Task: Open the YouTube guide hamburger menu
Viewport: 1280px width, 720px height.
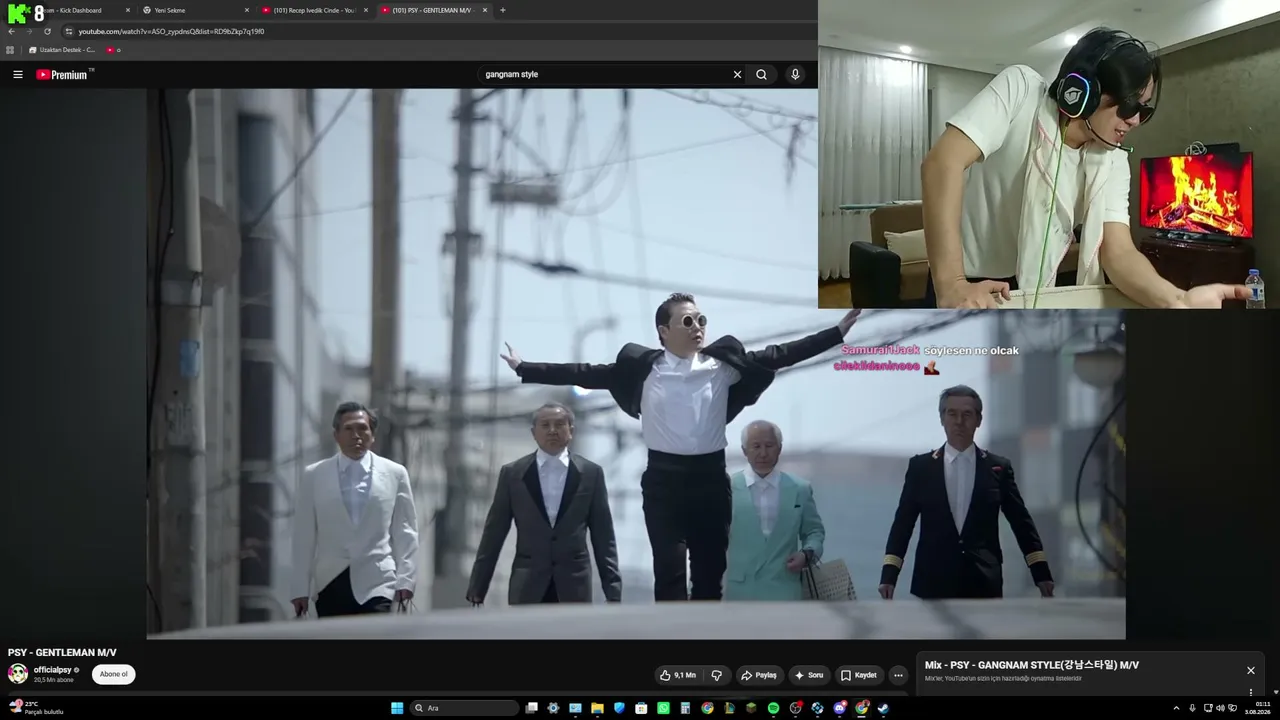Action: click(18, 74)
